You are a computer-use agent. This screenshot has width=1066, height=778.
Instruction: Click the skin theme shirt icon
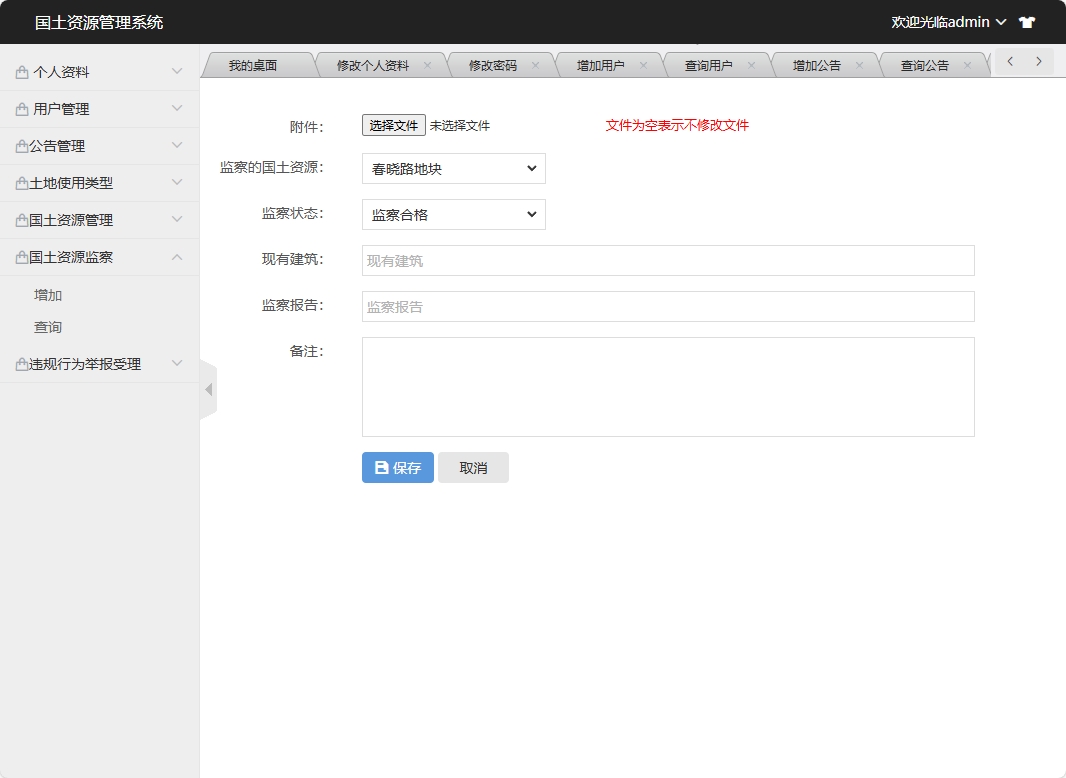point(1027,22)
